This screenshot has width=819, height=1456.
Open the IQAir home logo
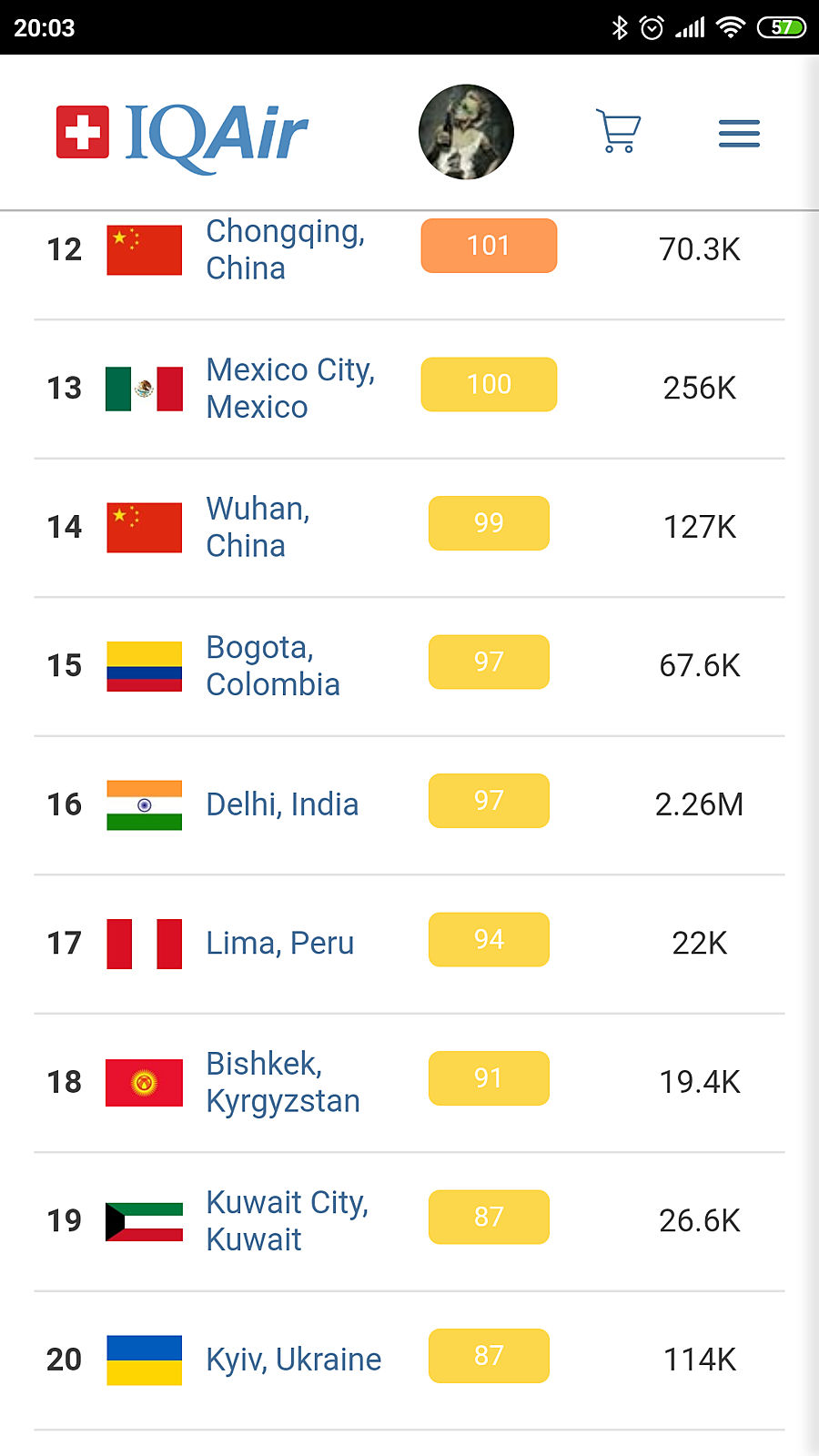point(182,135)
